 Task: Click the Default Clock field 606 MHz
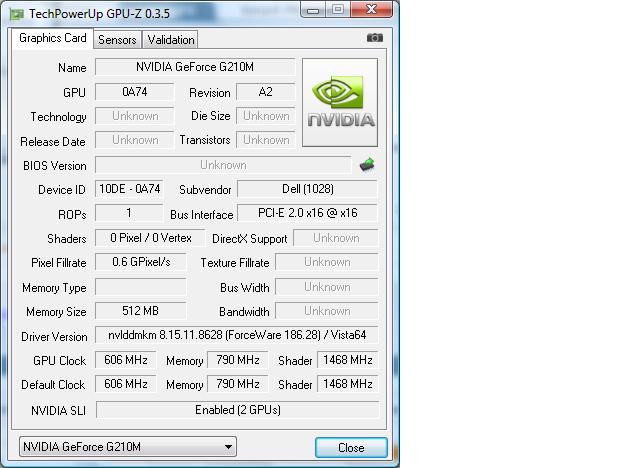[x=126, y=384]
